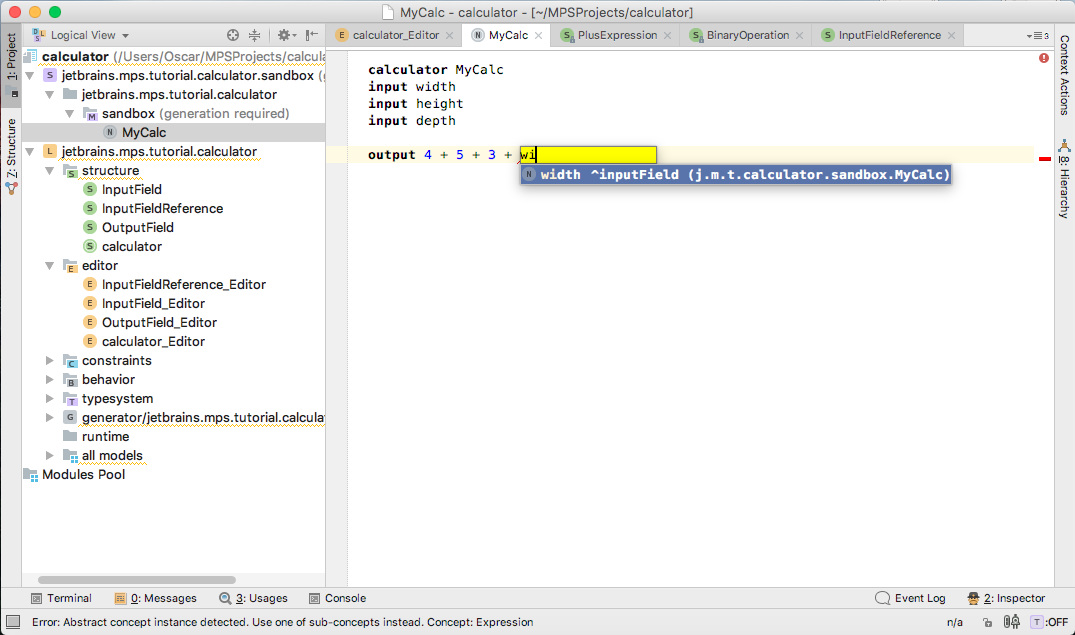
Task: Show the hidden tabs list icon
Action: 1037,36
